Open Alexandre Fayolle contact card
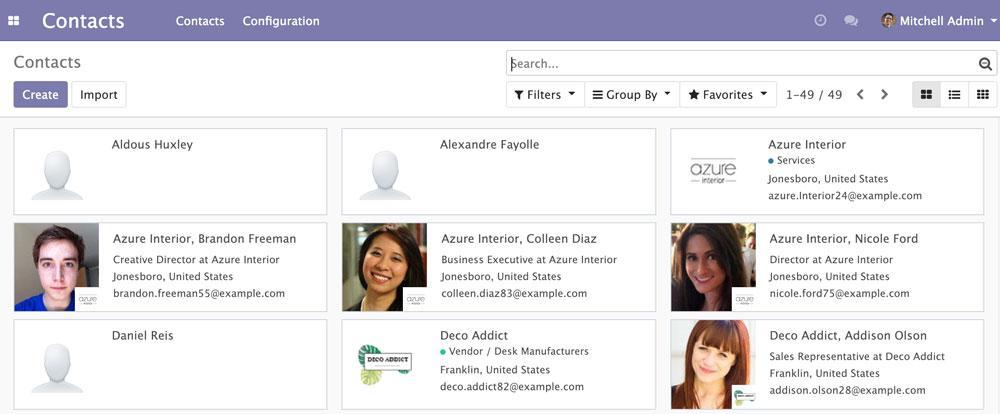 [x=499, y=172]
